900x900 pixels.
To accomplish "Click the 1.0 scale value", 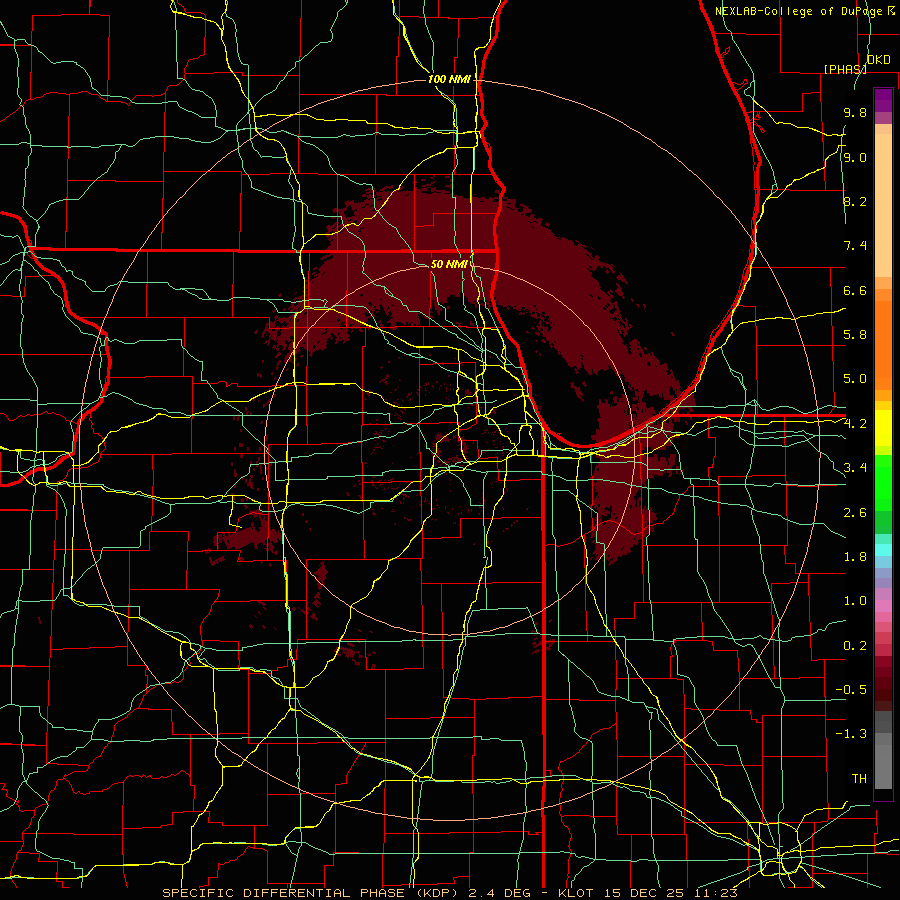I will click(x=855, y=601).
